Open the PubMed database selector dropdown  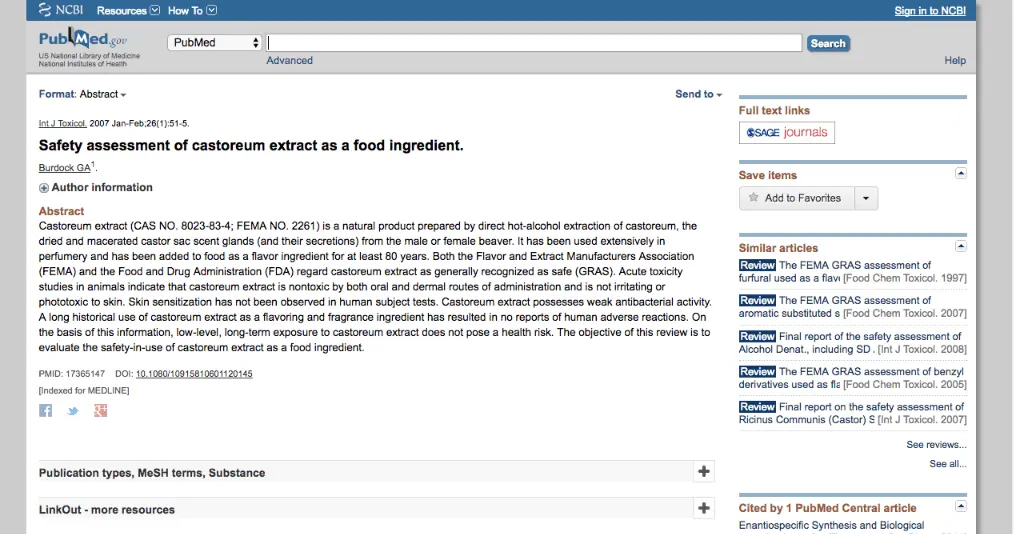215,43
